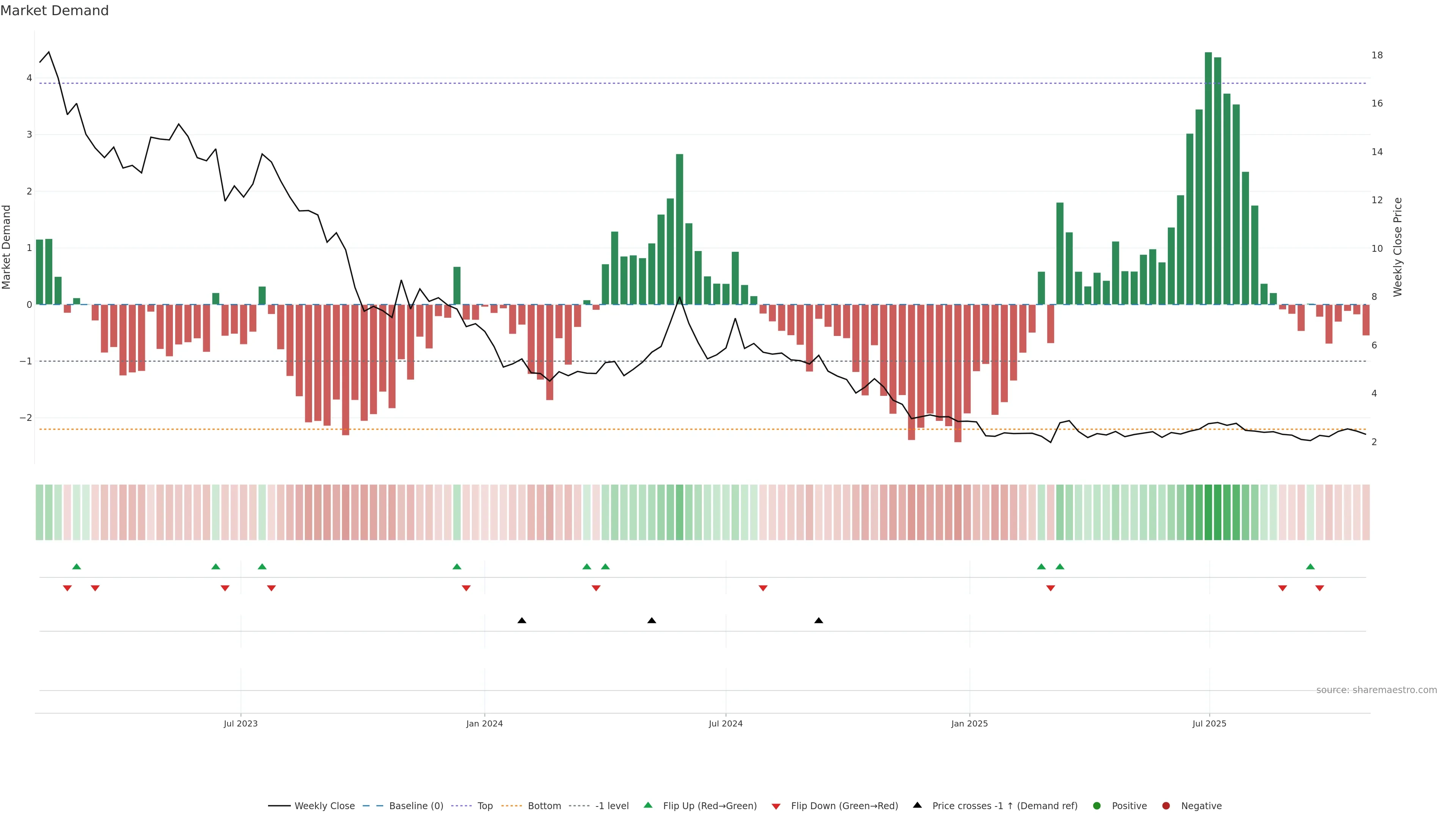Screen dimensions: 1456x819
Task: Click the Jul 2023 x-axis label
Action: click(x=240, y=723)
